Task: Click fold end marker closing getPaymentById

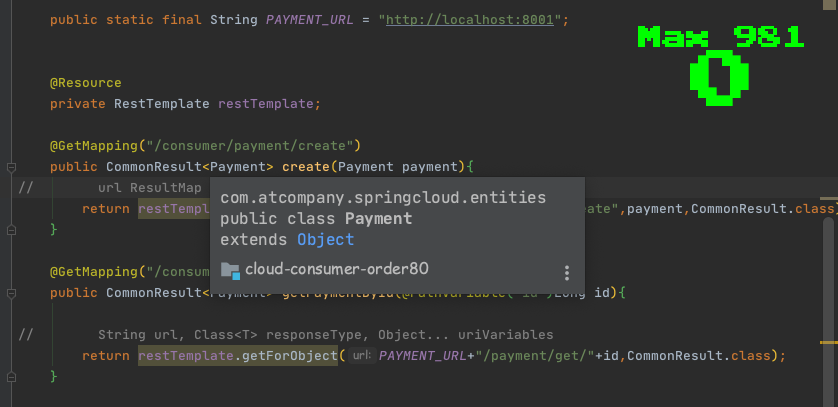Action: pyautogui.click(x=11, y=377)
